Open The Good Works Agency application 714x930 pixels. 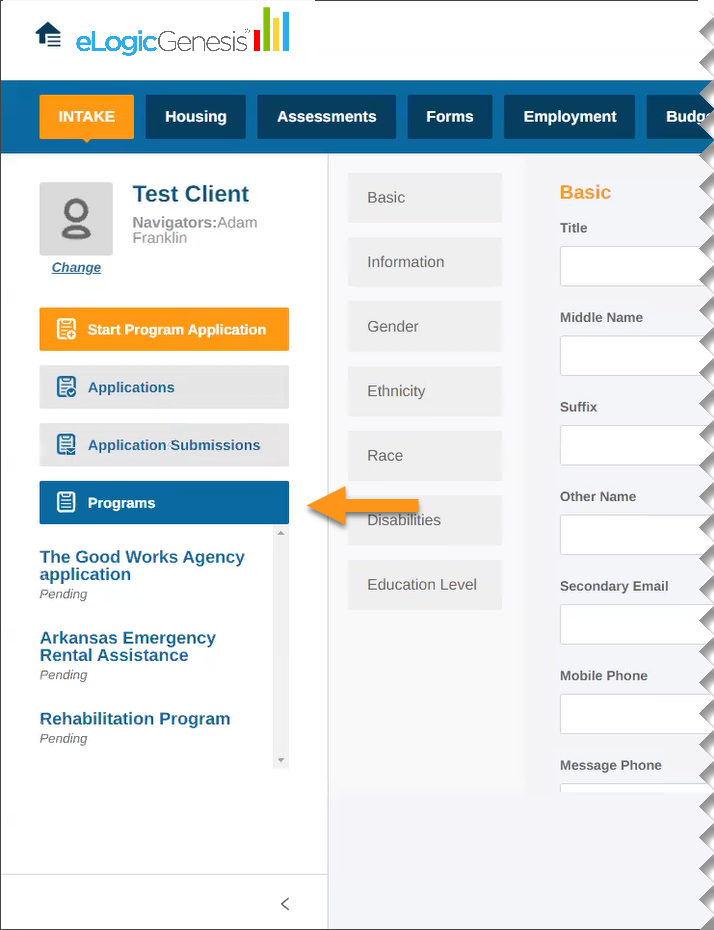pyautogui.click(x=142, y=565)
